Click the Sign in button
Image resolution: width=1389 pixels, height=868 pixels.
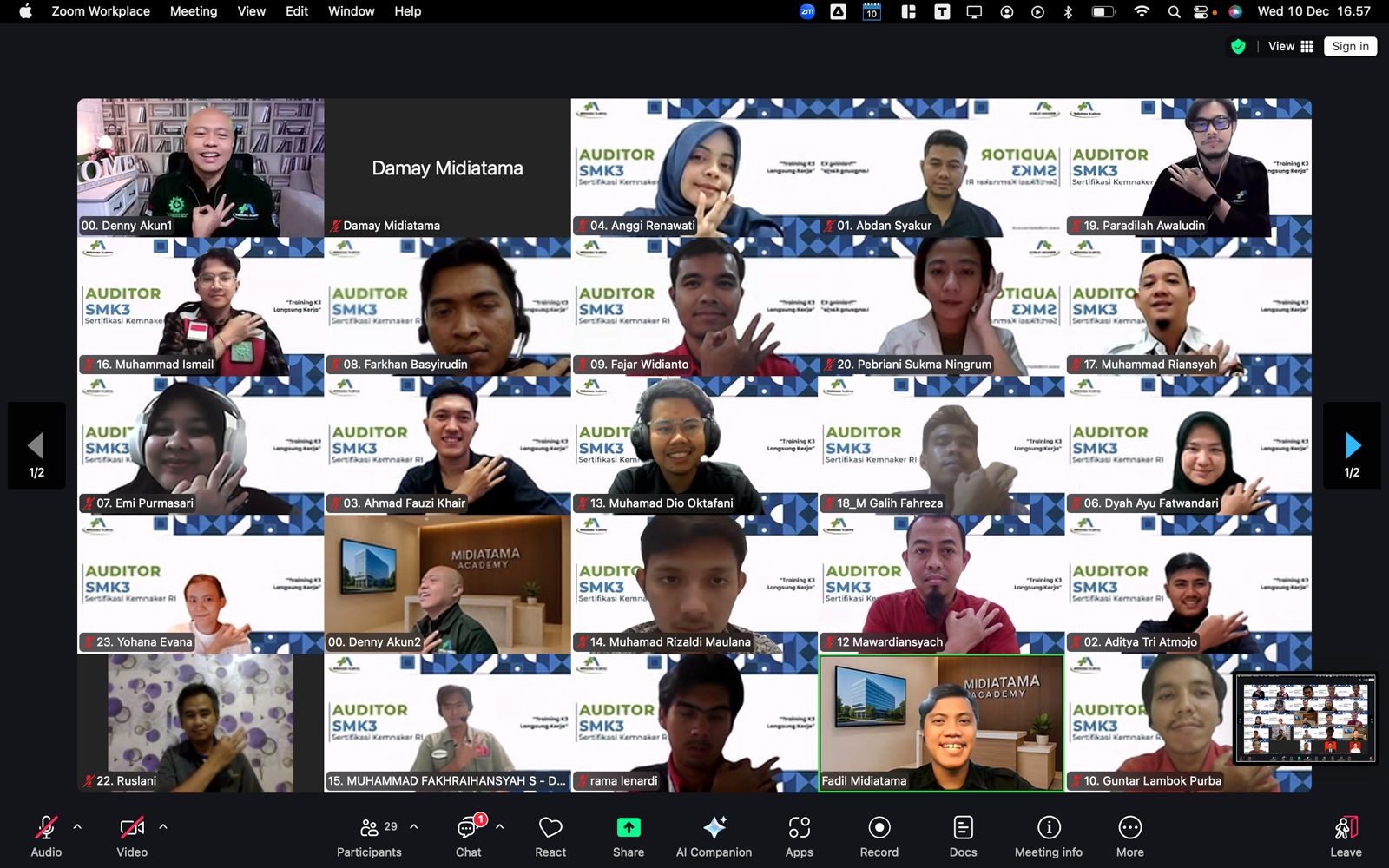[1350, 47]
